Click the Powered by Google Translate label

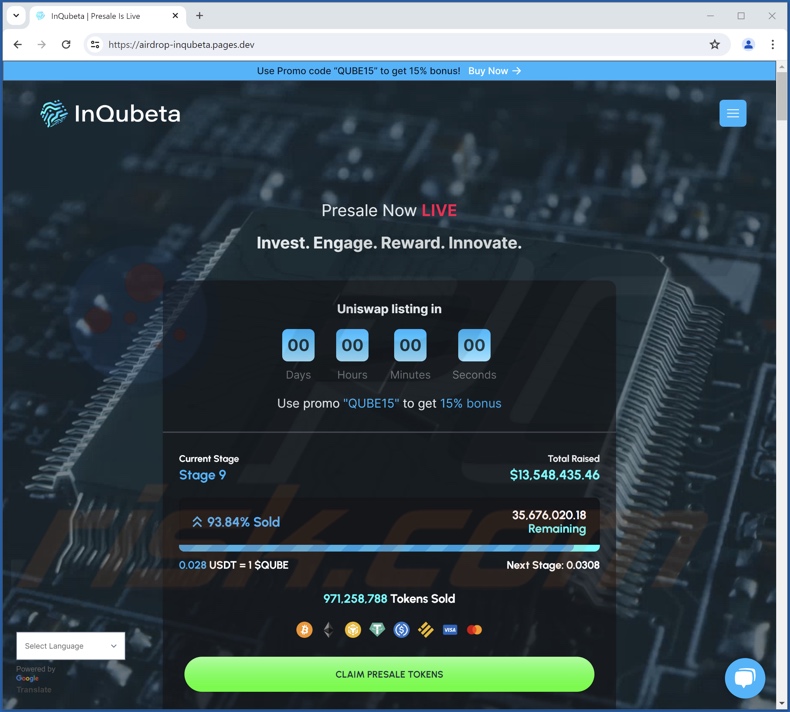pos(35,679)
